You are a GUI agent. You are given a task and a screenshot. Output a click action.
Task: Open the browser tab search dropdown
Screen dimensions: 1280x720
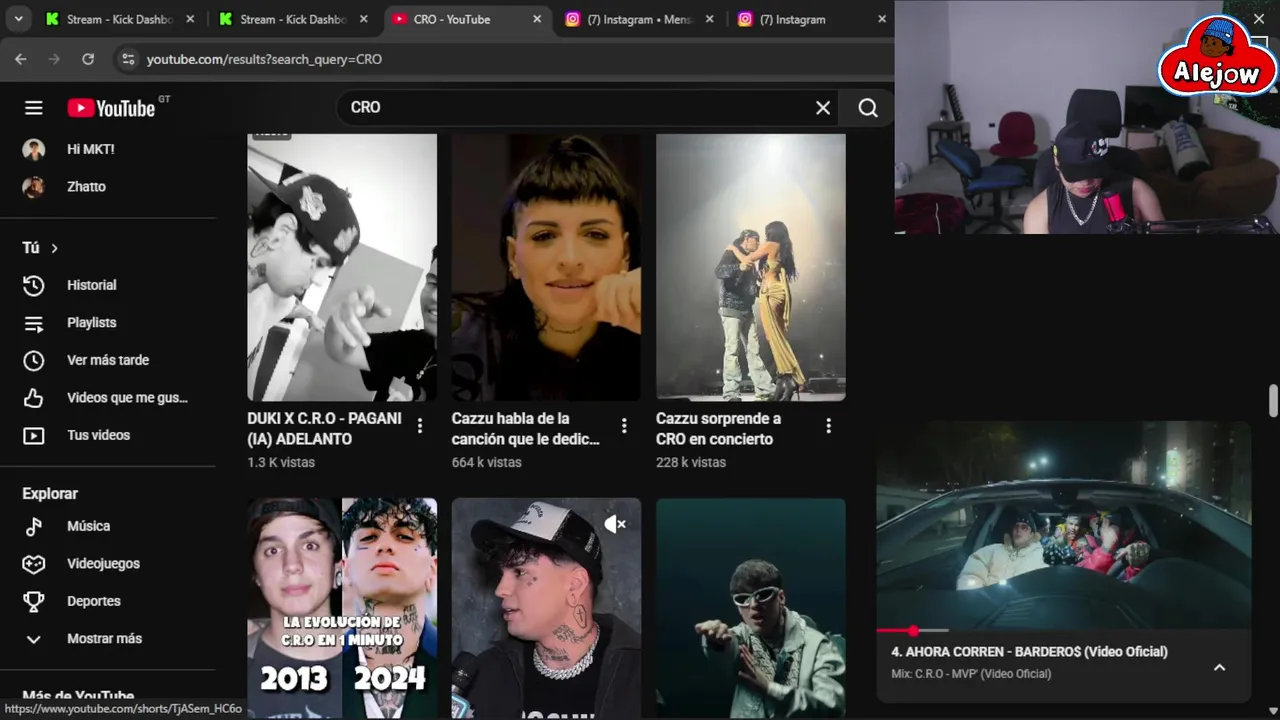pyautogui.click(x=18, y=19)
